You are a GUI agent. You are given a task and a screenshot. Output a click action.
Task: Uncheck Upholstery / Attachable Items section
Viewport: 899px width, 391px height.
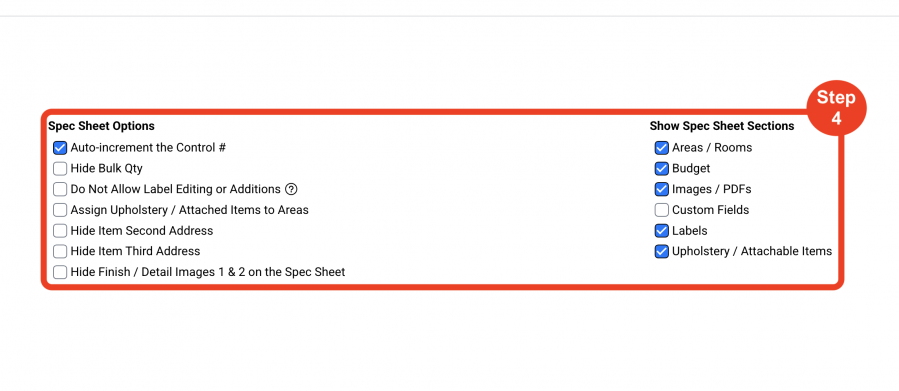pos(662,251)
